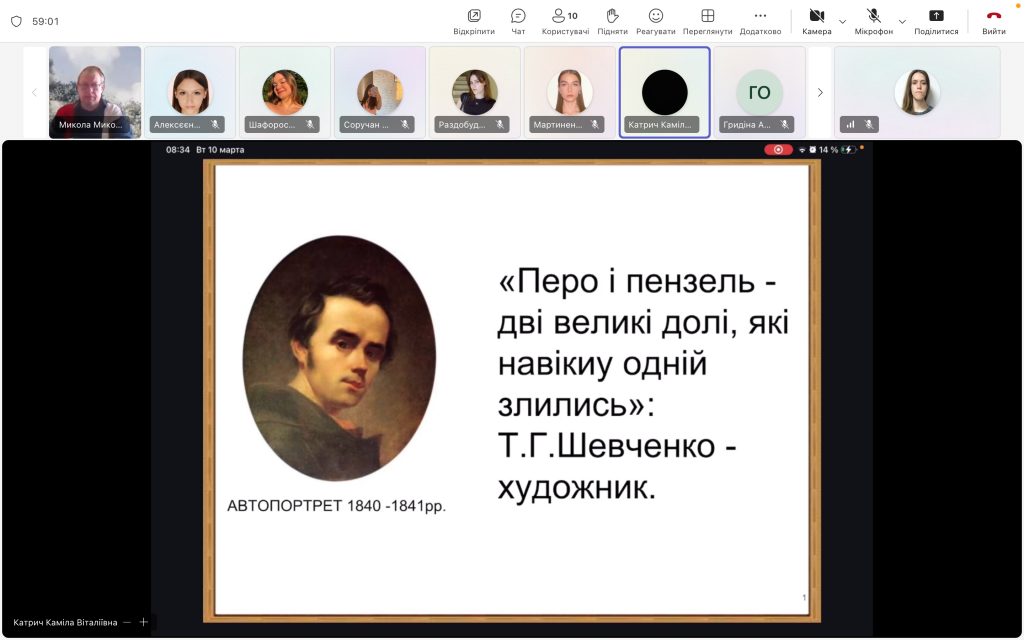
Task: Show next participants with right chevron
Action: point(820,92)
